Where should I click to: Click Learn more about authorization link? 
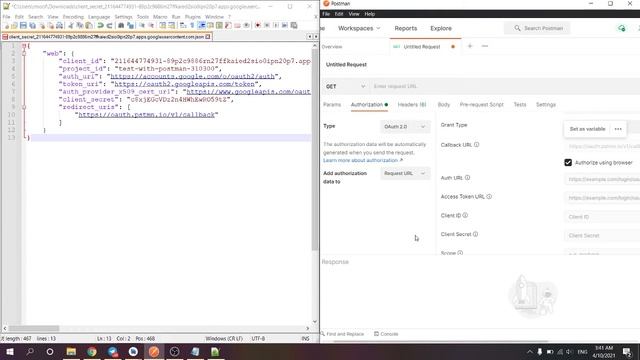(x=363, y=160)
